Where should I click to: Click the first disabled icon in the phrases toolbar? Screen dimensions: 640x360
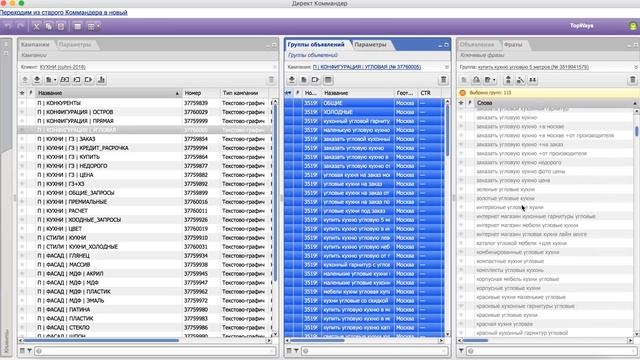[464, 80]
